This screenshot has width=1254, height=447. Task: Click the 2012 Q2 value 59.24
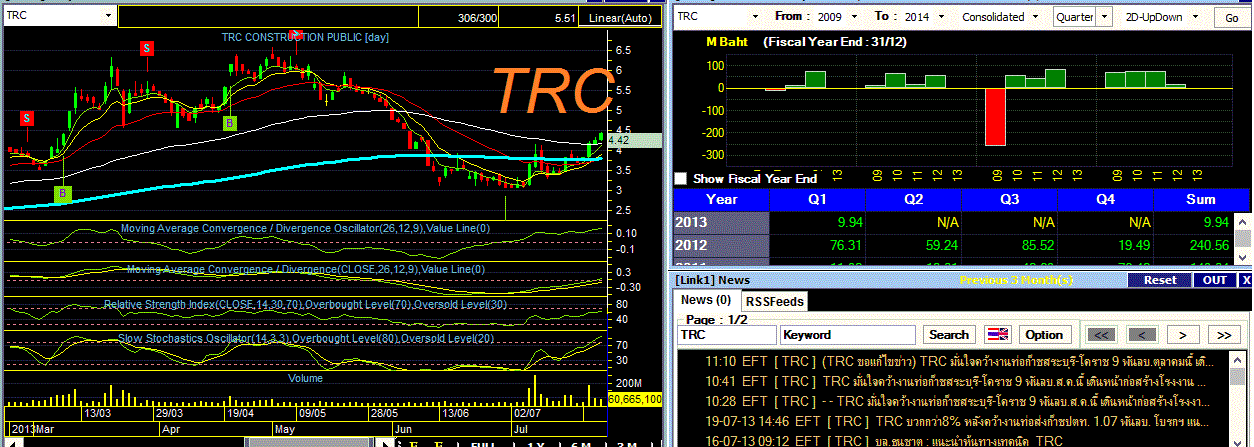(x=940, y=246)
